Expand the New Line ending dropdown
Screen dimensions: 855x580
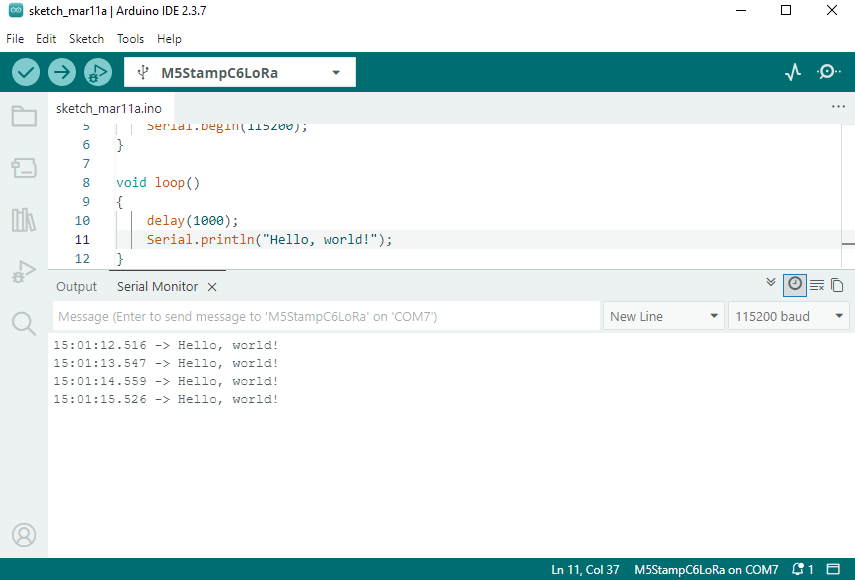tap(664, 316)
